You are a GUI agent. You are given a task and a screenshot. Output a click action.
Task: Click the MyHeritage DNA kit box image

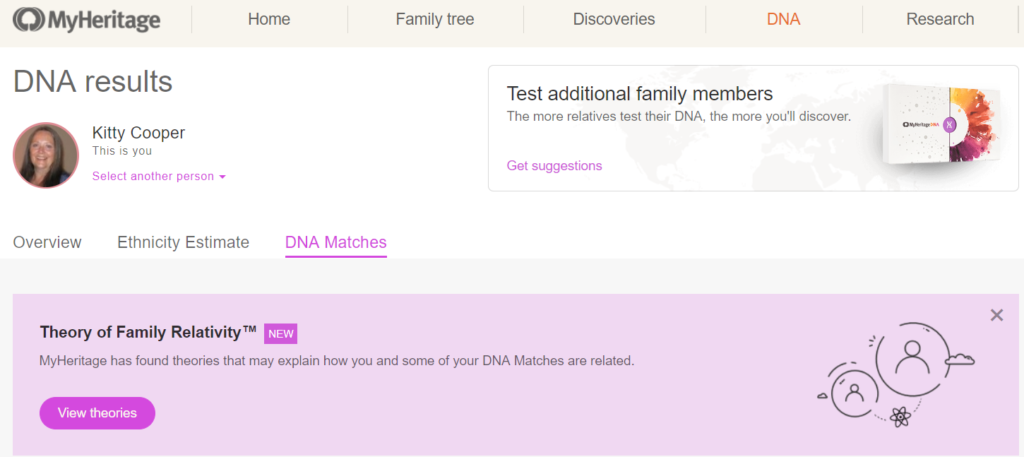coord(941,126)
